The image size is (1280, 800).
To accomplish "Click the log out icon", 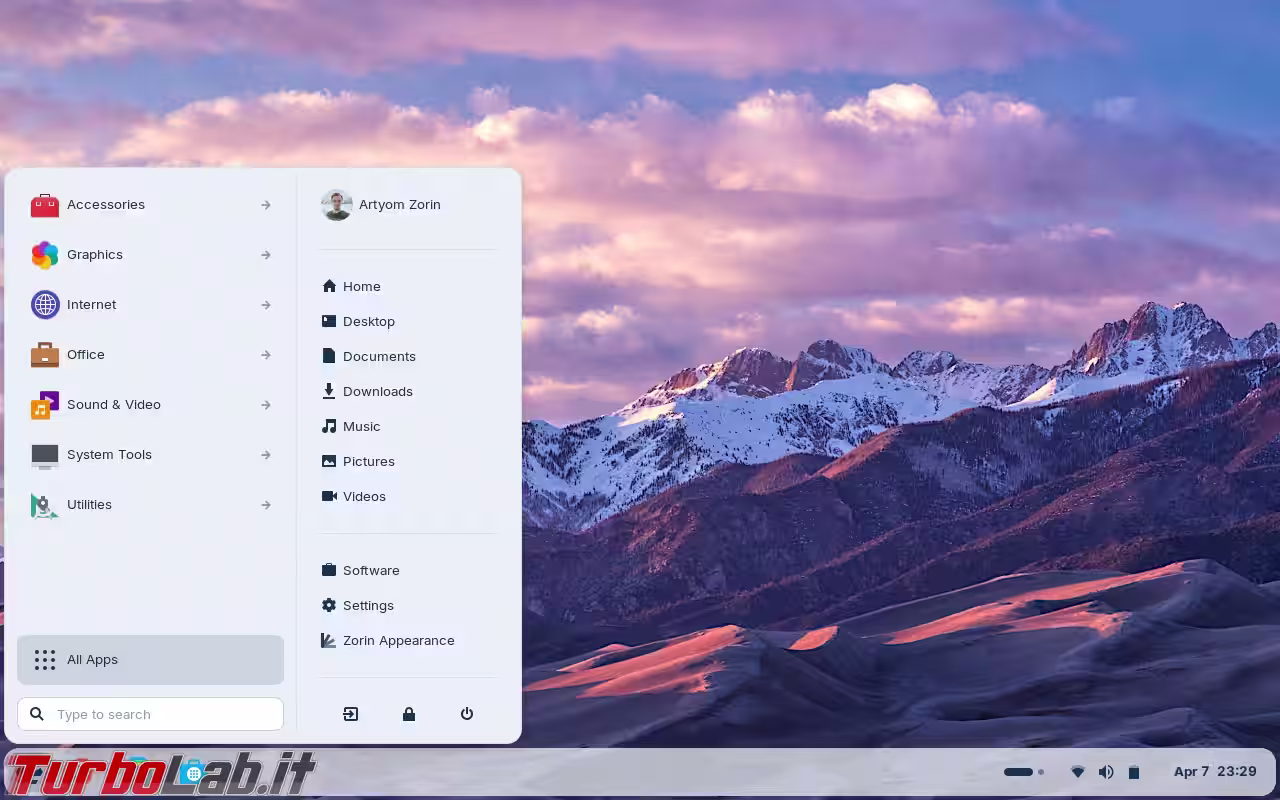I will click(350, 714).
